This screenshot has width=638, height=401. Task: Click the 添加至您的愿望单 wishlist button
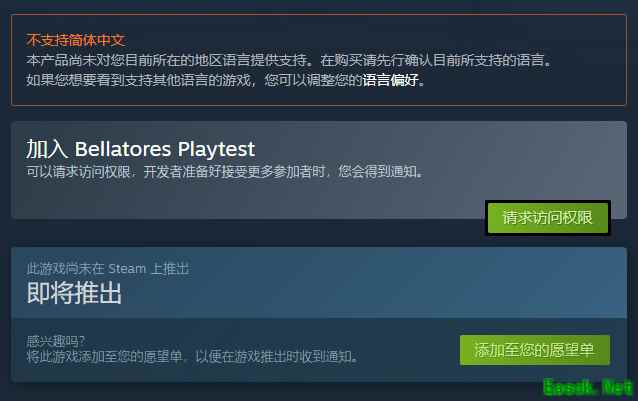(535, 350)
